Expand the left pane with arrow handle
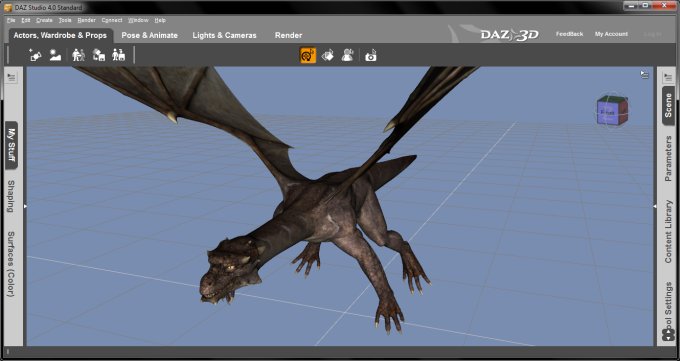680x361 pixels. [25, 206]
